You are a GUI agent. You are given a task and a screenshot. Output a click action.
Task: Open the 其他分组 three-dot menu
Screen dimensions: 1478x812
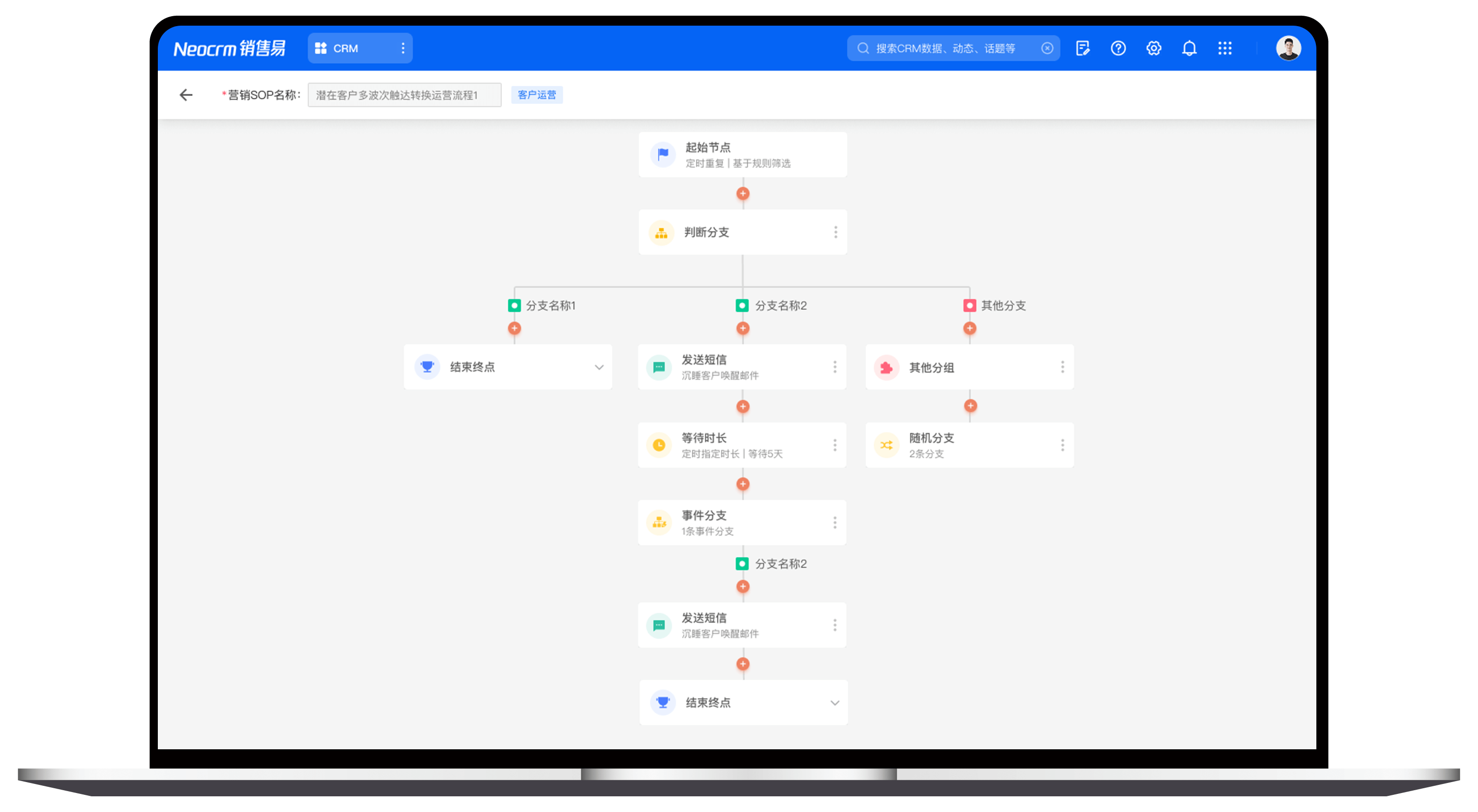click(x=1063, y=367)
